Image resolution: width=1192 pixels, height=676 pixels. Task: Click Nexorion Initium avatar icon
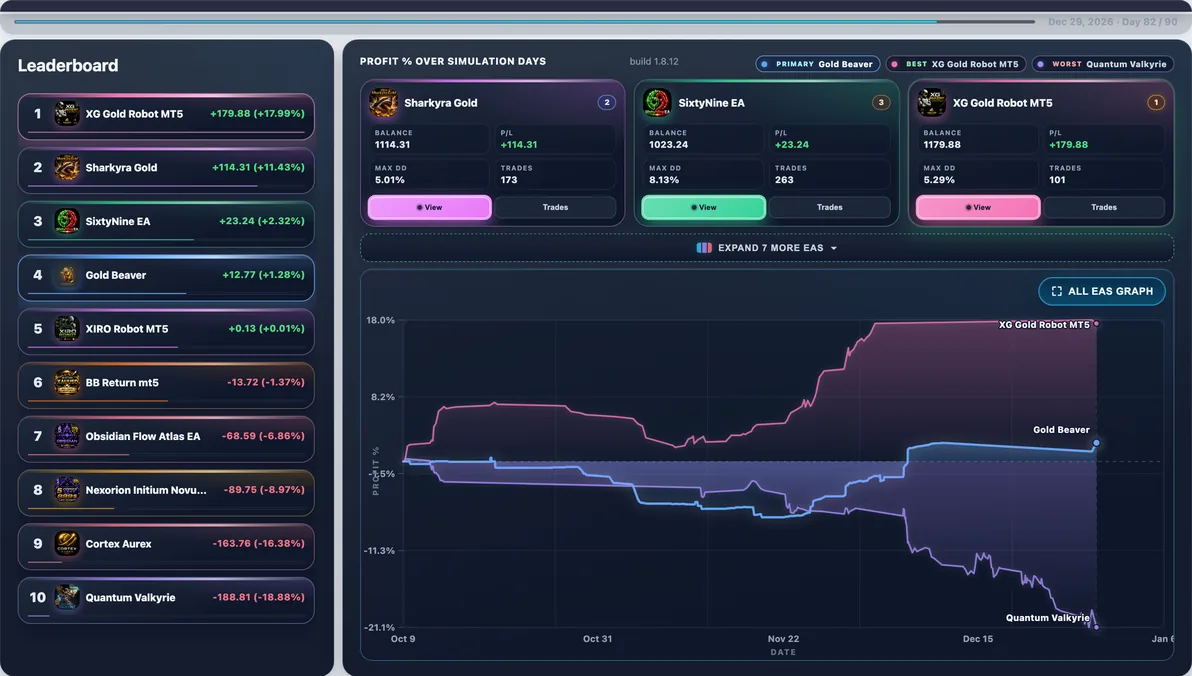(67, 490)
